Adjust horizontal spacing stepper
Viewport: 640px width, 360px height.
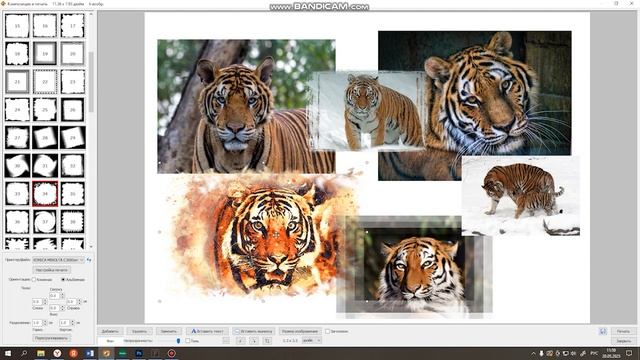[x=45, y=323]
